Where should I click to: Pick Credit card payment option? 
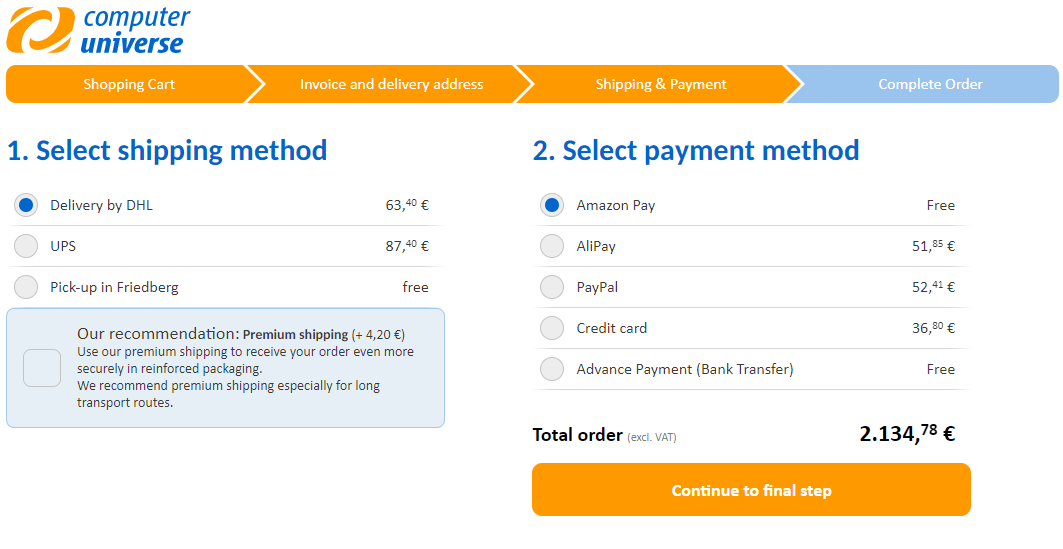click(552, 328)
